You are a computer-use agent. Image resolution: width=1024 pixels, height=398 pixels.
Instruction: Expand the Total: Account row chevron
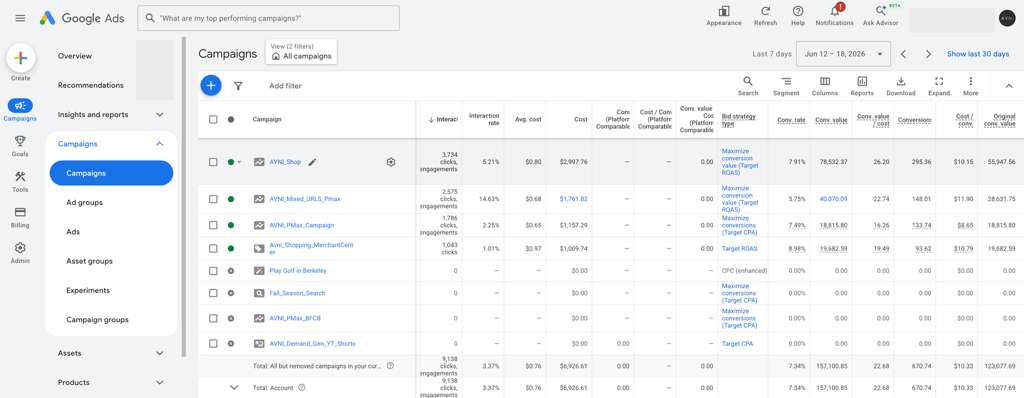tap(234, 388)
